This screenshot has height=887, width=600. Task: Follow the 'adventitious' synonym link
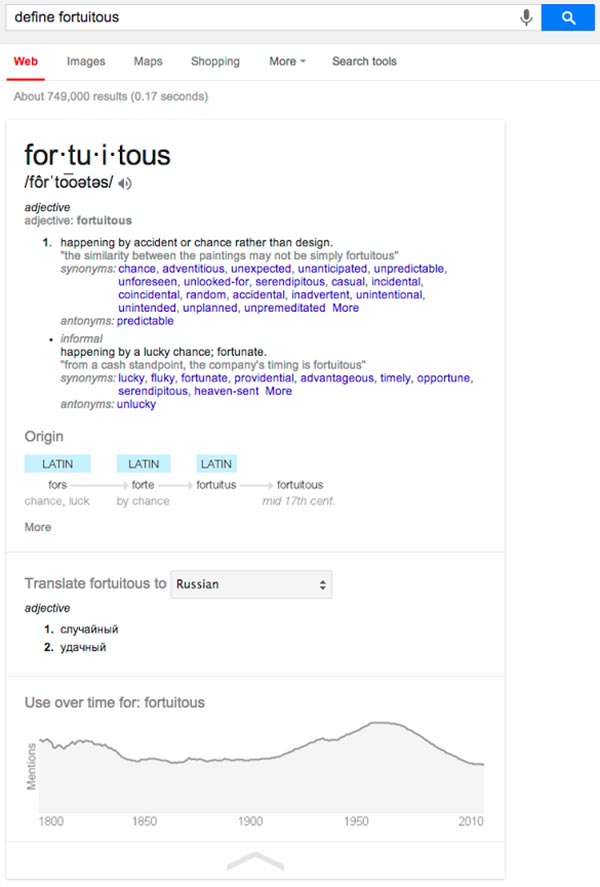click(193, 269)
